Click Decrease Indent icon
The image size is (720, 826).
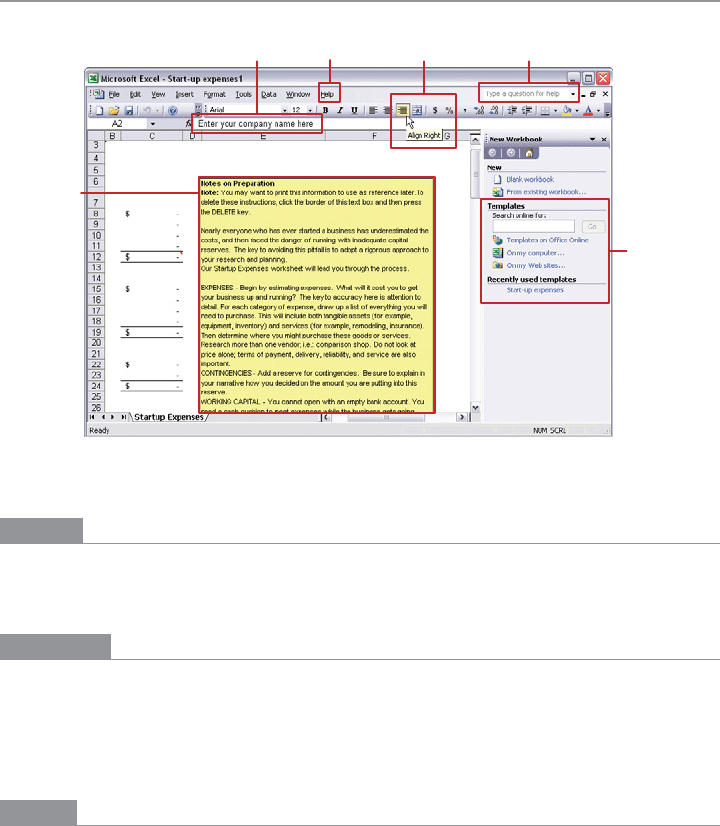[511, 110]
